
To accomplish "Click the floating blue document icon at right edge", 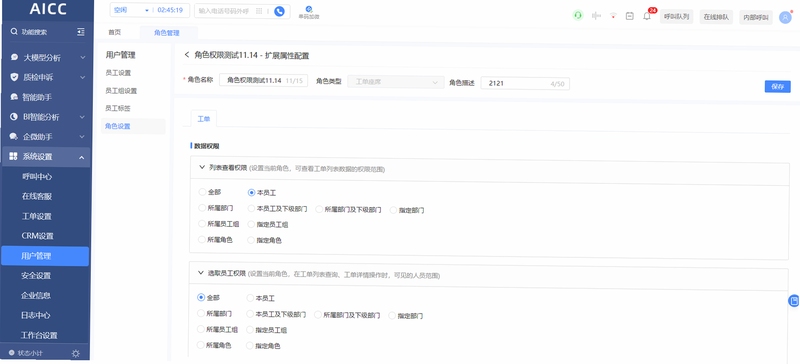I will coord(794,301).
